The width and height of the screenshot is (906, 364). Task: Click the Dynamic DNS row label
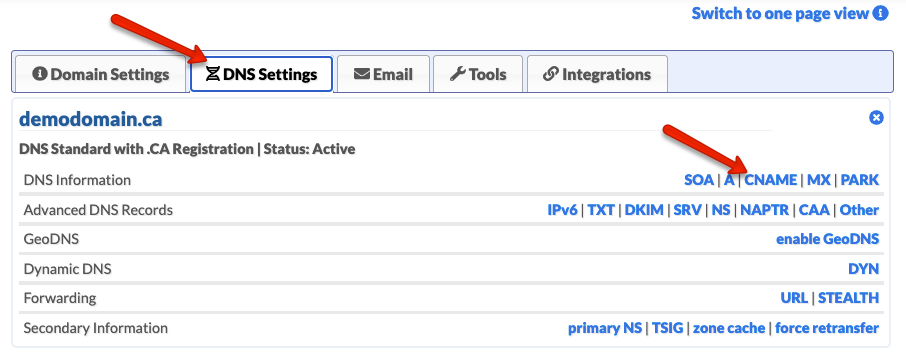pyautogui.click(x=68, y=269)
